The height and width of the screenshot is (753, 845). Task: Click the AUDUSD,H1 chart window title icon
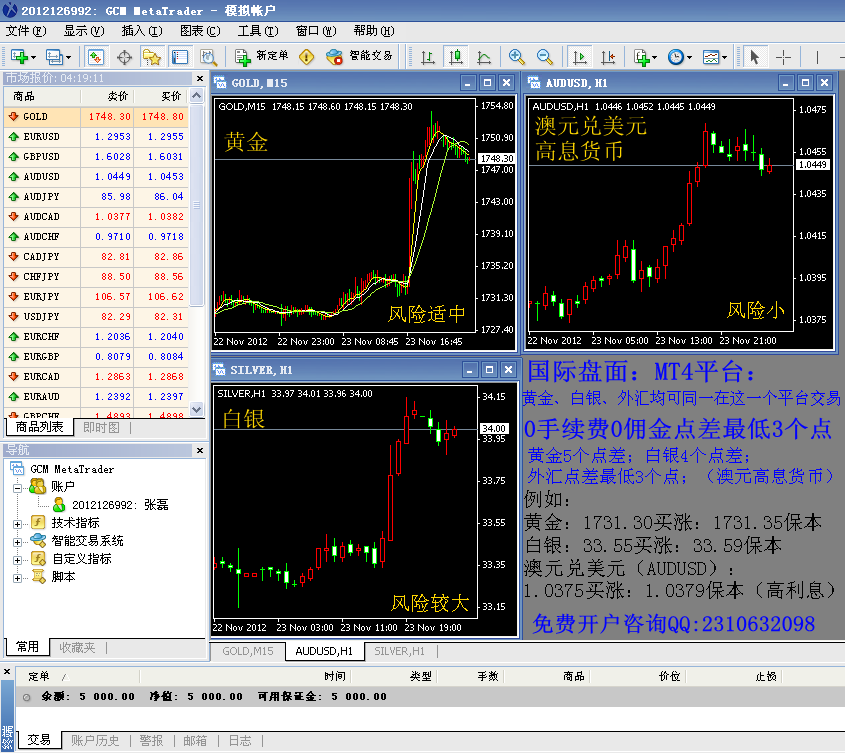click(x=534, y=82)
